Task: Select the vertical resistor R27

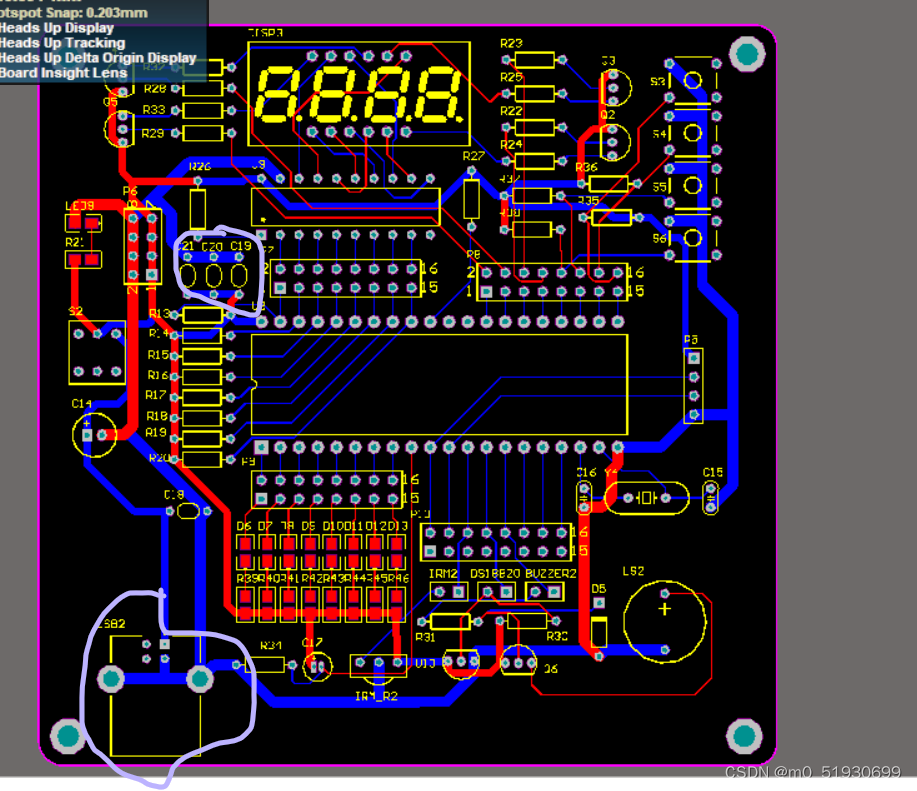Action: tap(471, 199)
